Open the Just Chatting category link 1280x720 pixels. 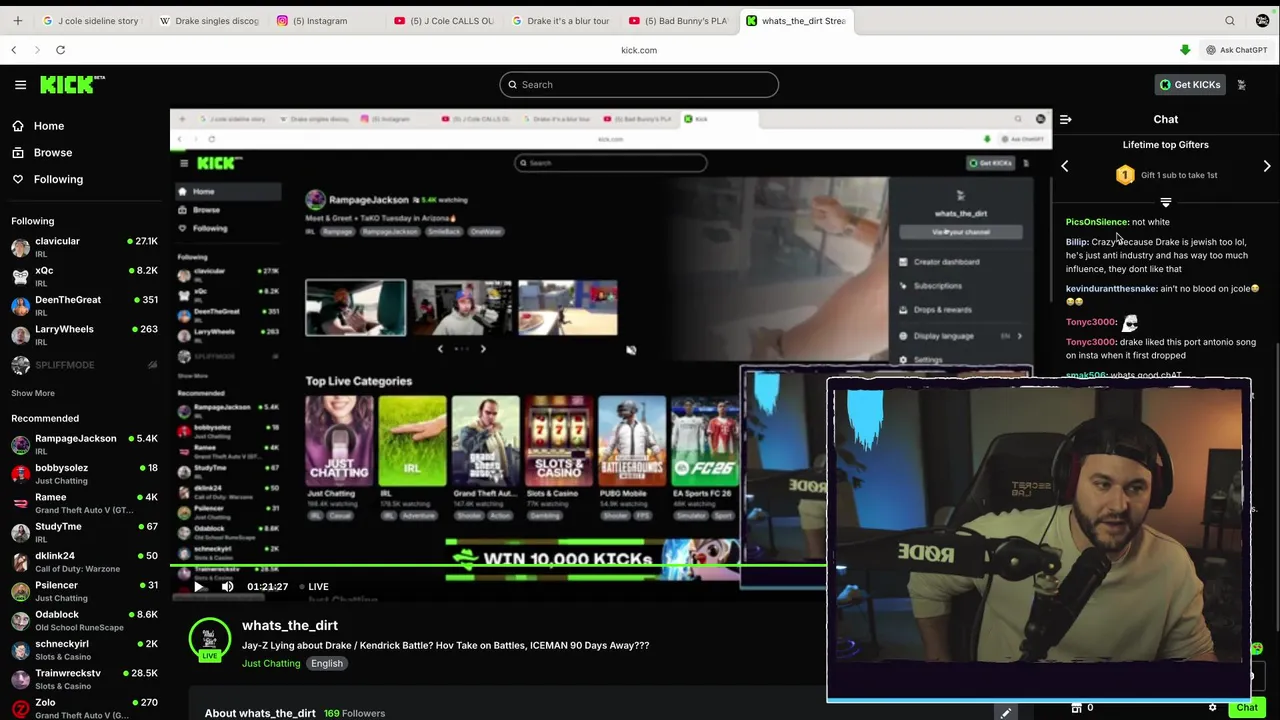coord(271,663)
